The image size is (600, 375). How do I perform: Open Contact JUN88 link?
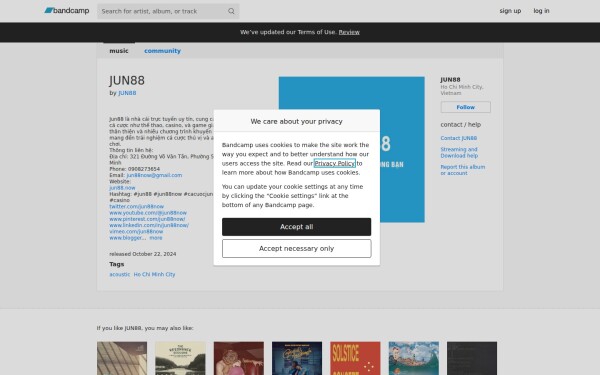coord(458,138)
